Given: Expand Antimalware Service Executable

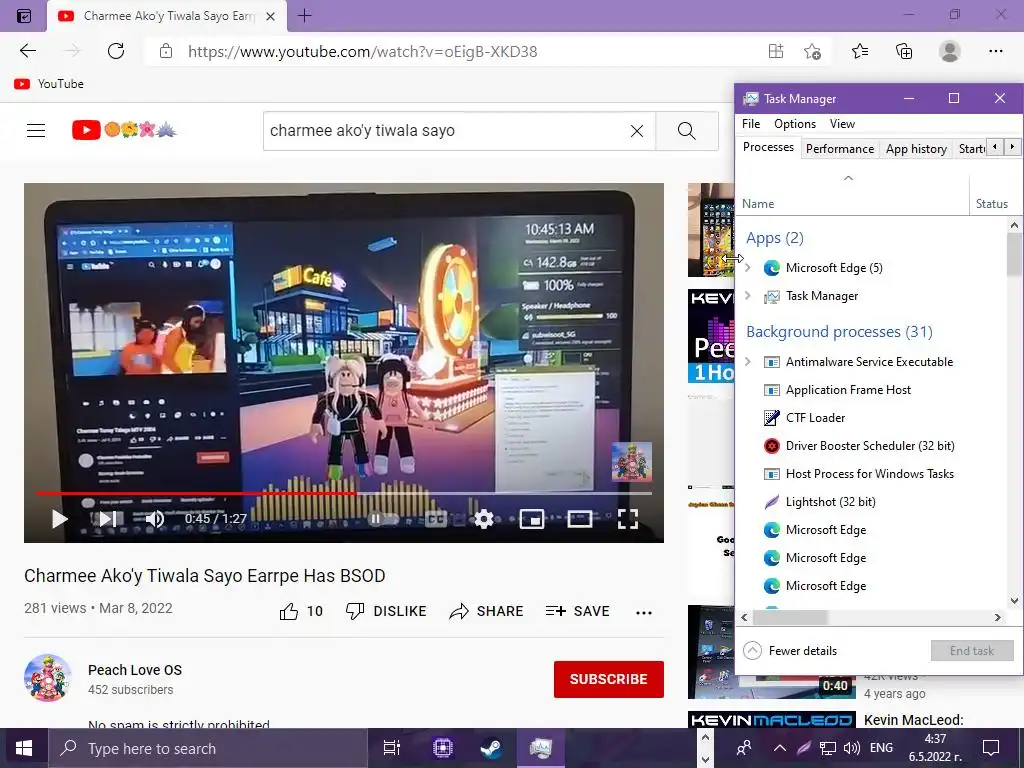Looking at the screenshot, I should (748, 362).
